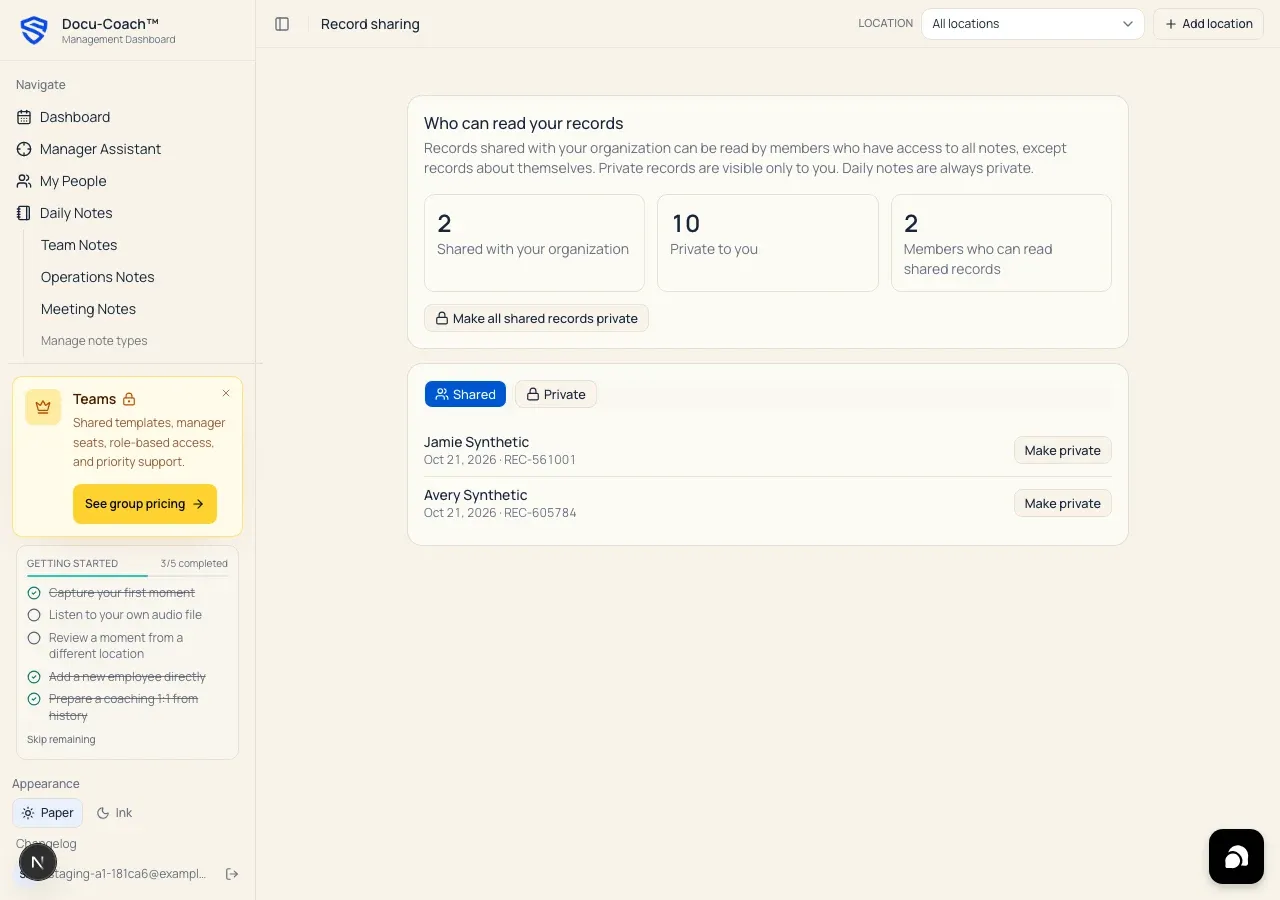Switch appearance to Paper

click(47, 813)
